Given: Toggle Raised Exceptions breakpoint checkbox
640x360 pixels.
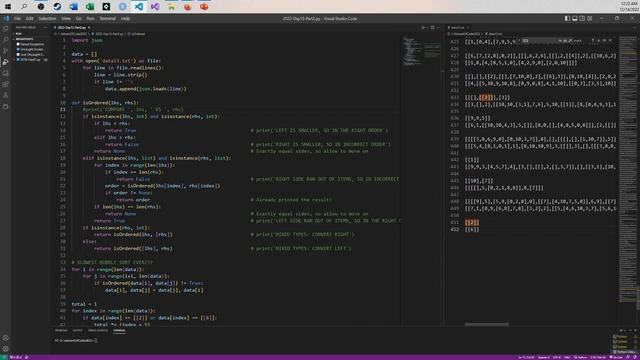Looking at the screenshot, I should point(18,44).
